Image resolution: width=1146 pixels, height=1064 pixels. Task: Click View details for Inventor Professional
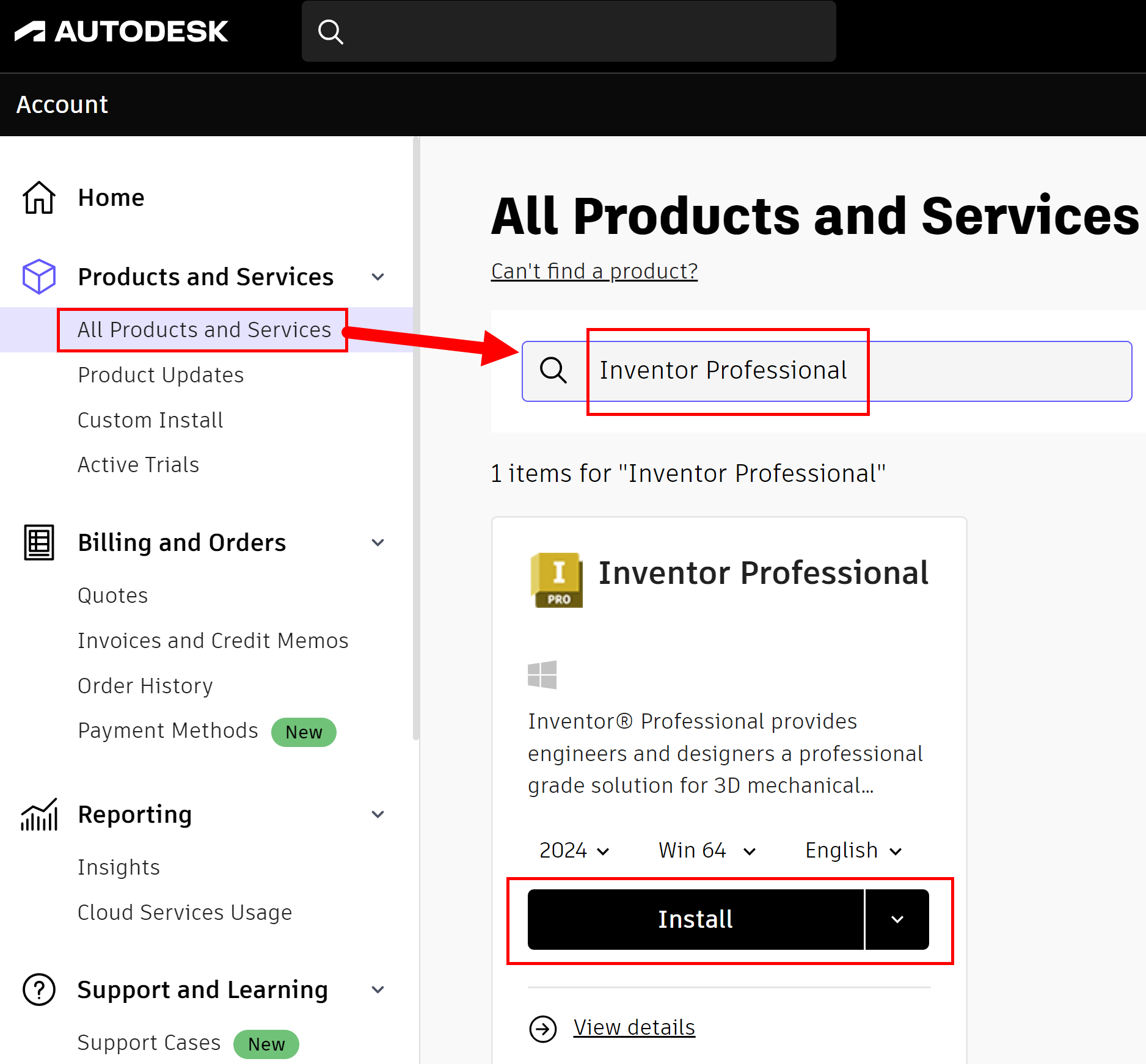(633, 1027)
